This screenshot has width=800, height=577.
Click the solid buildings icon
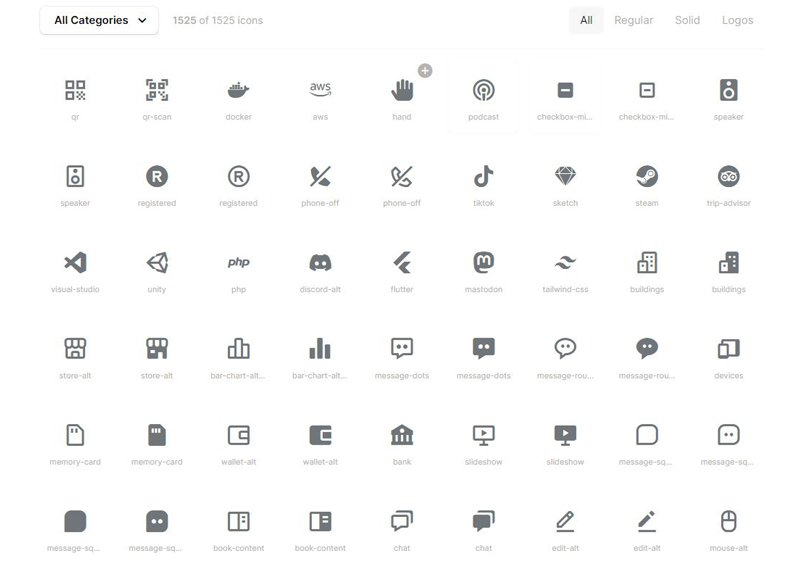pos(729,263)
